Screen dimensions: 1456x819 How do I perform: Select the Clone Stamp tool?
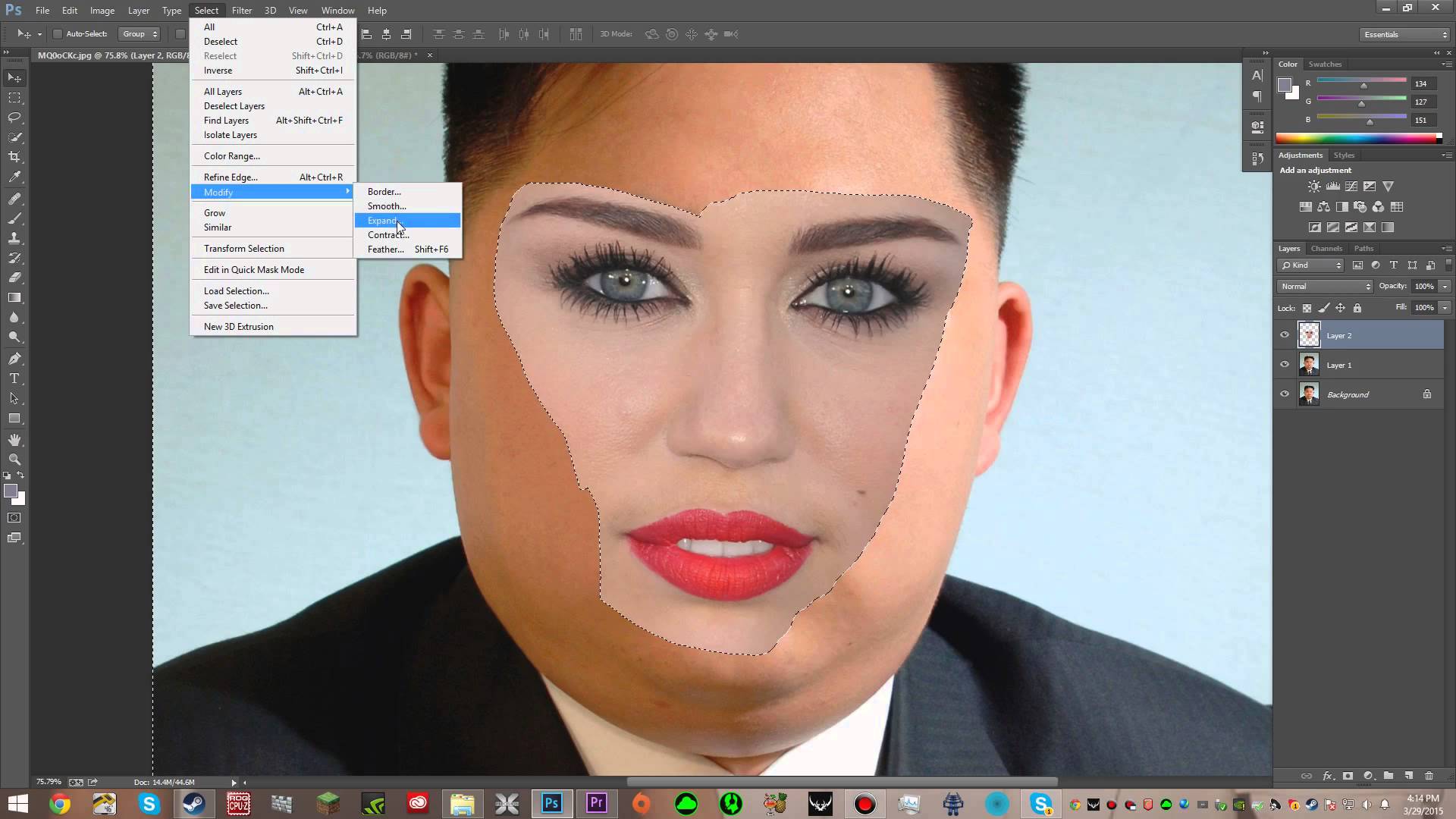(14, 238)
